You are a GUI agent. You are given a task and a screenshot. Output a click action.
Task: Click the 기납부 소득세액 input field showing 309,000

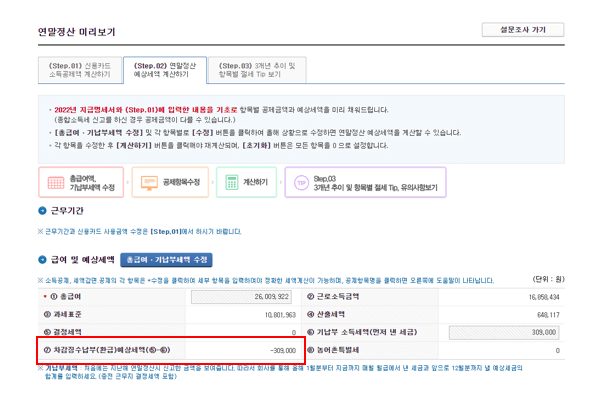pyautogui.click(x=504, y=332)
